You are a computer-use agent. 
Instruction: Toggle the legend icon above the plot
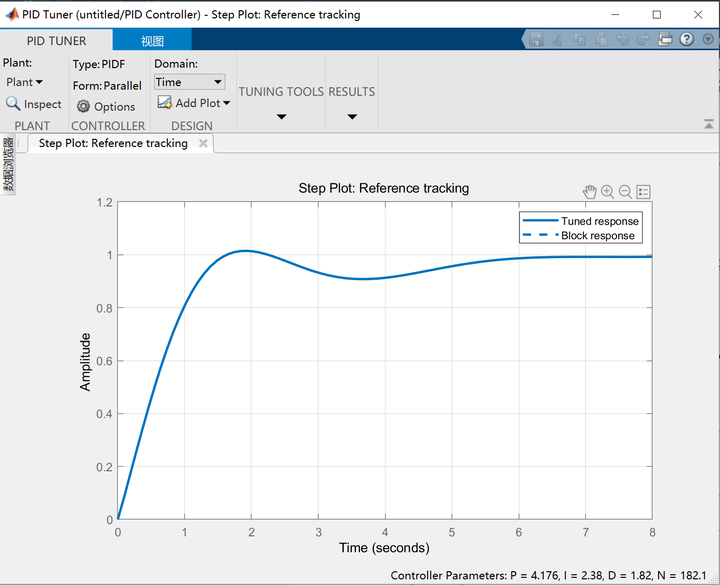pos(643,191)
